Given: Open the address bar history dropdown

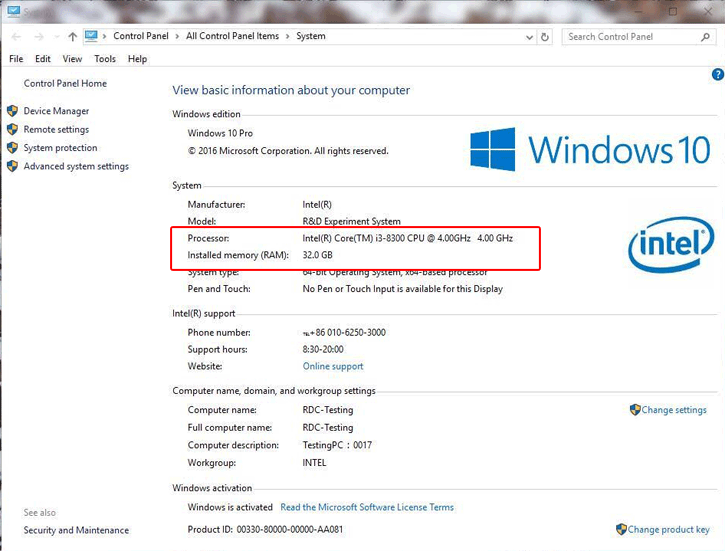Looking at the screenshot, I should (529, 37).
